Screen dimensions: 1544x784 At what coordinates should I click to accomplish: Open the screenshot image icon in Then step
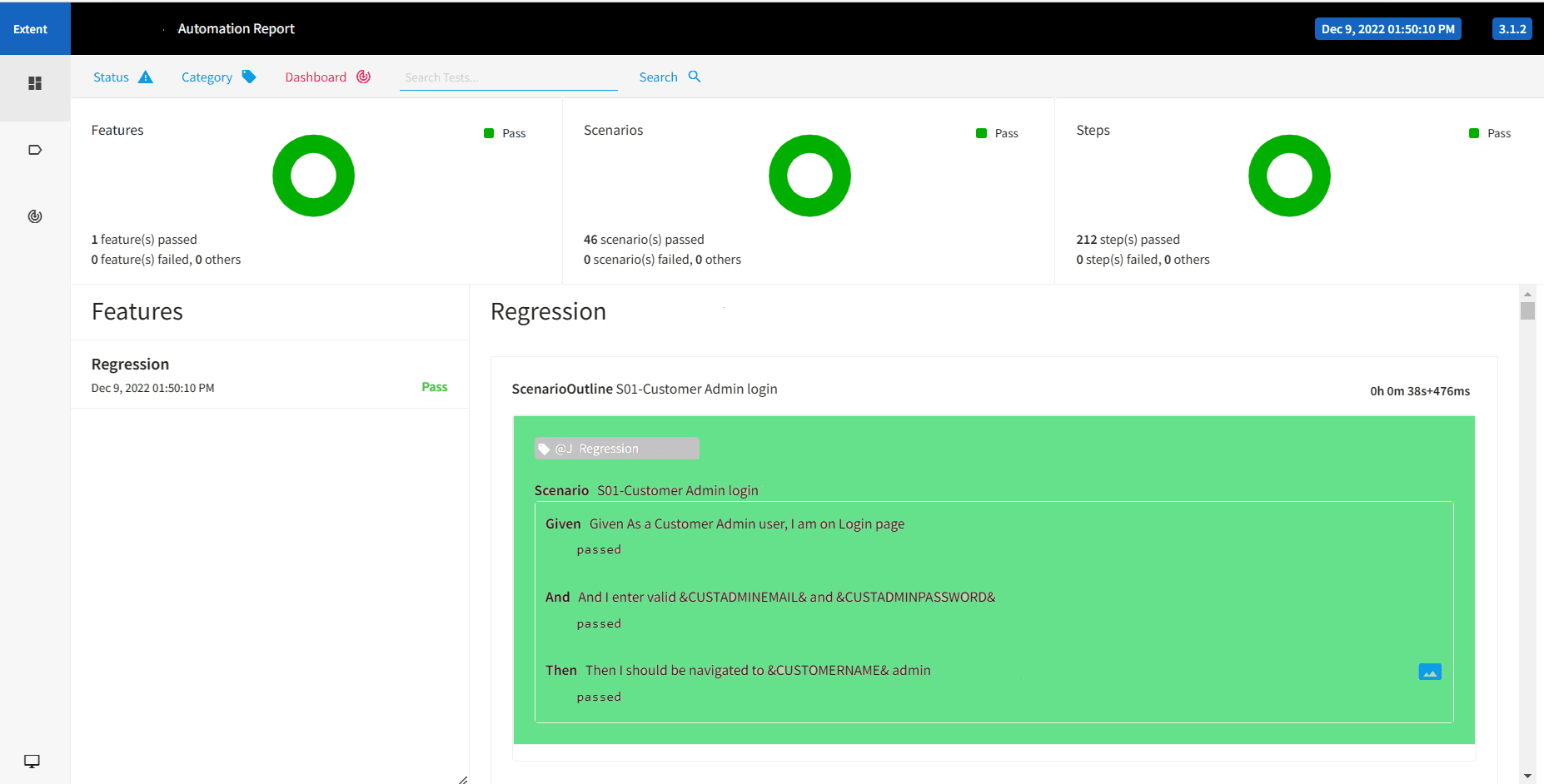[1429, 672]
